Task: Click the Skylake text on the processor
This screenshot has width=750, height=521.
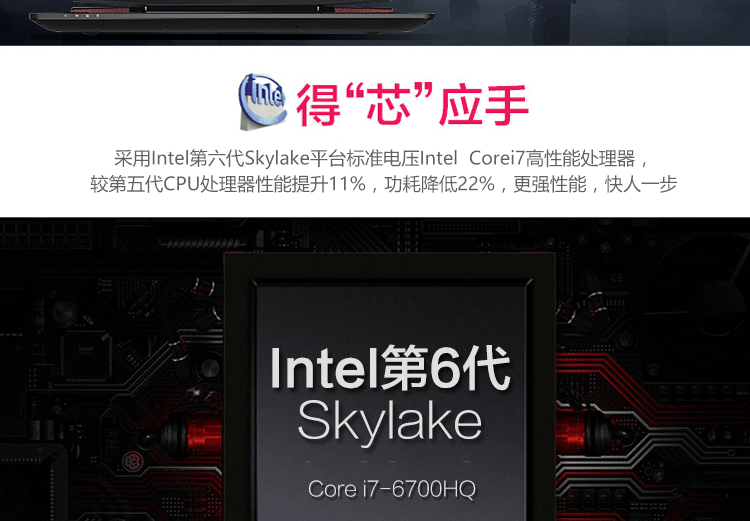Action: pos(389,422)
